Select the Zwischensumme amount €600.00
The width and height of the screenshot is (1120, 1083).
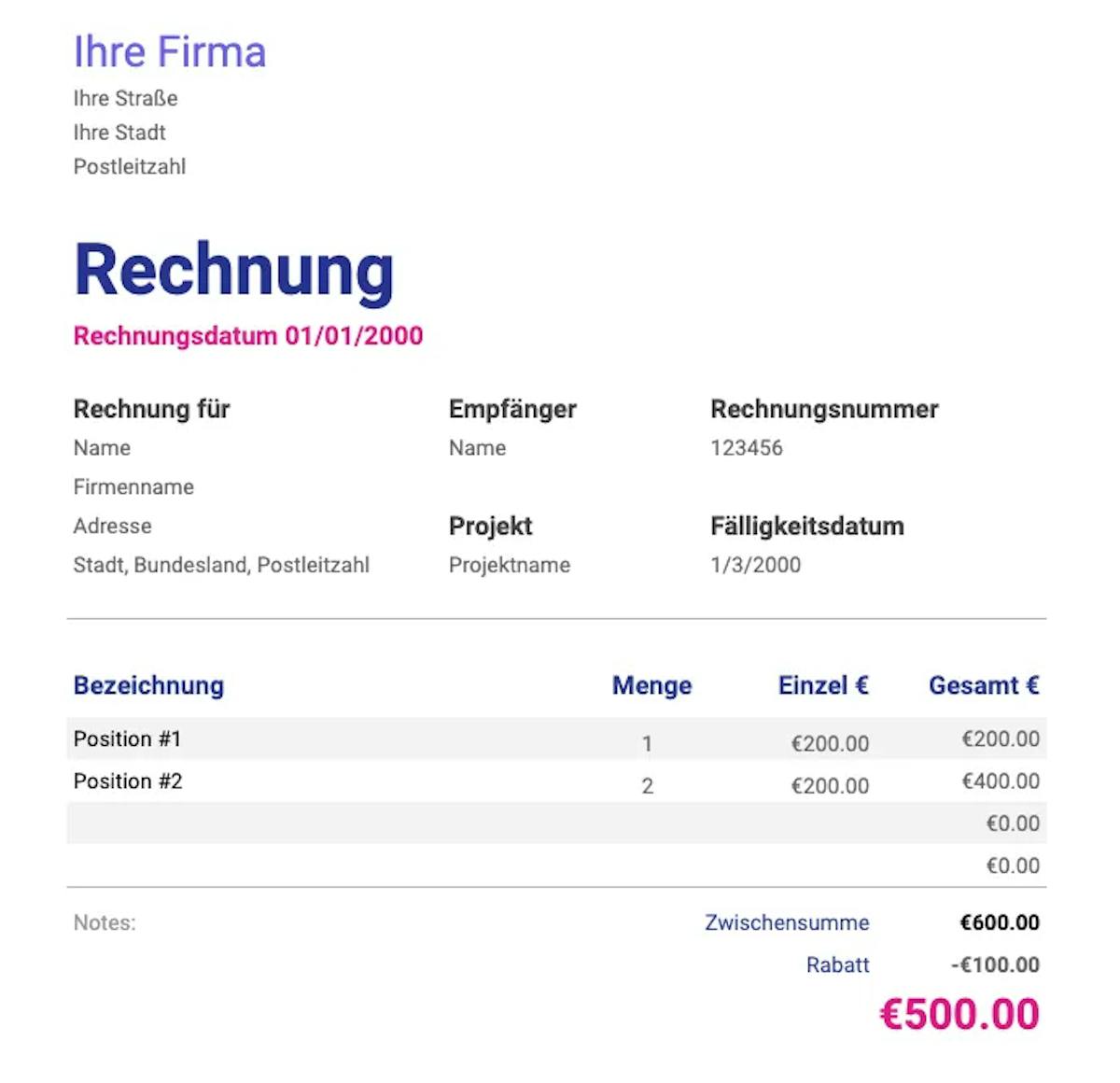[1000, 922]
